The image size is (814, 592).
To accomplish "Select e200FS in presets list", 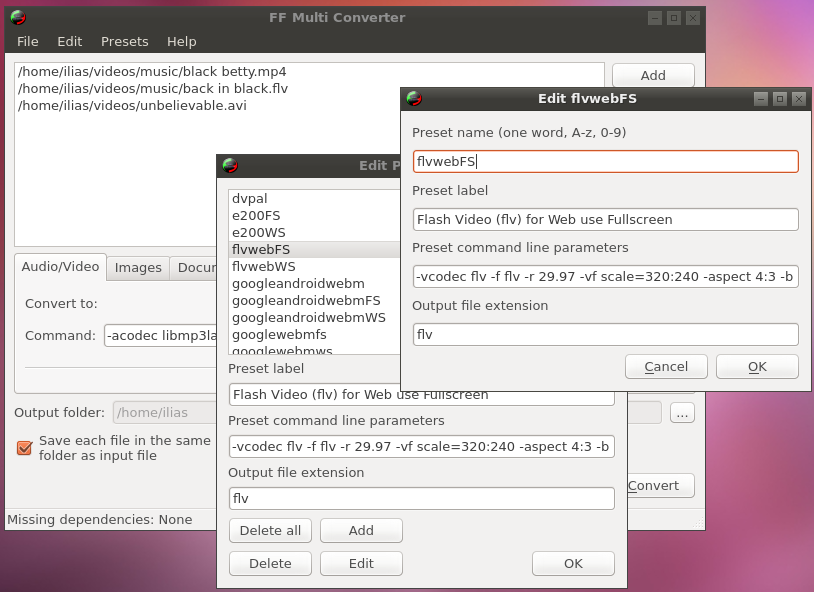I will (314, 216).
